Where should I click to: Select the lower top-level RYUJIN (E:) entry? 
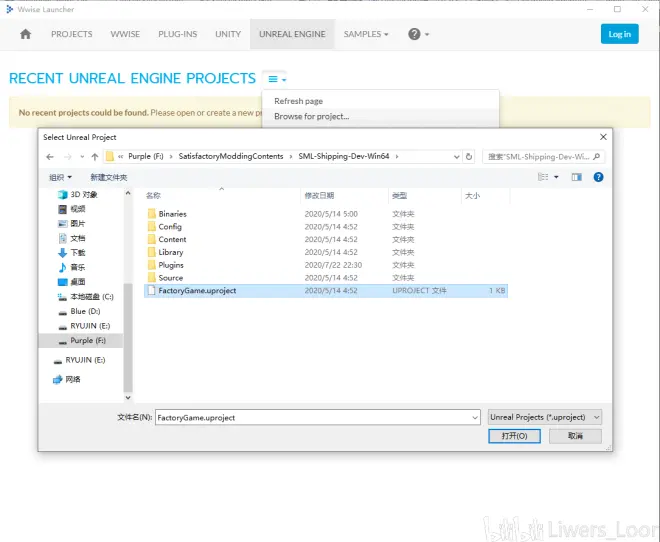(x=79, y=360)
